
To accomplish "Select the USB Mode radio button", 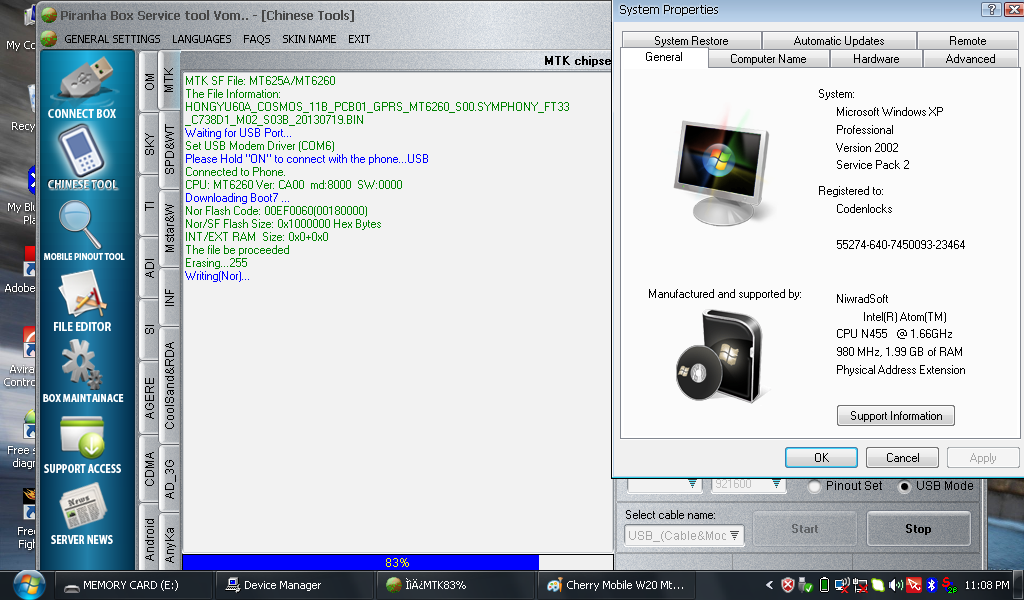I will coord(905,486).
